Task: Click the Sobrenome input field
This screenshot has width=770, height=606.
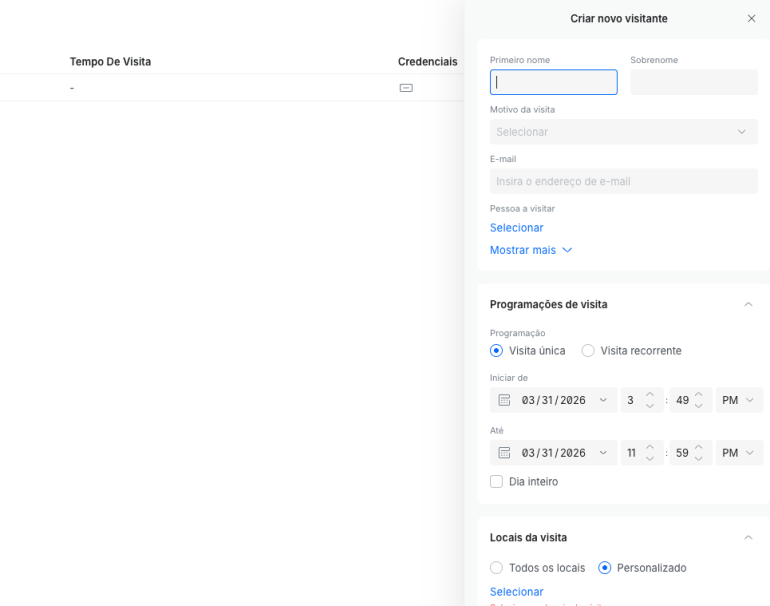Action: point(693,82)
